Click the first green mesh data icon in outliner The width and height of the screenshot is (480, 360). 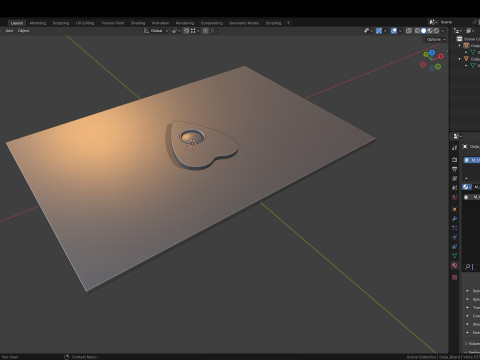473,52
